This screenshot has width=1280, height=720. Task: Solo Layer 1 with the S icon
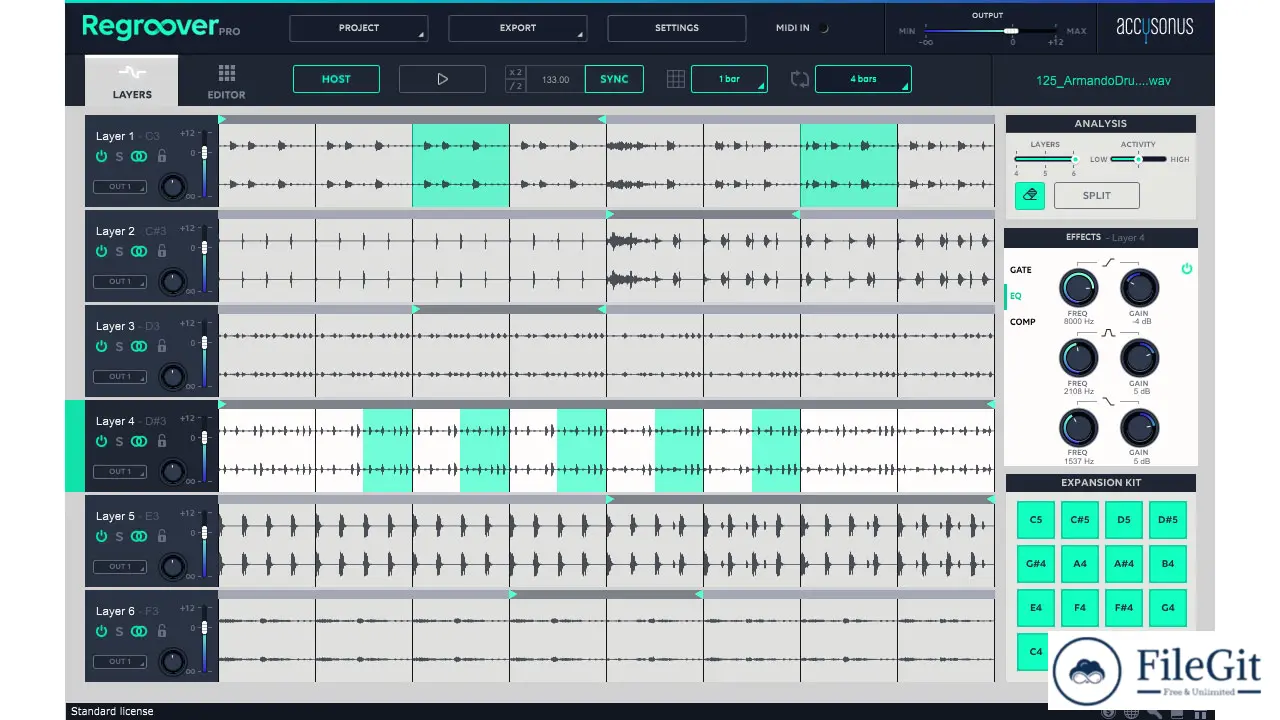click(x=119, y=156)
